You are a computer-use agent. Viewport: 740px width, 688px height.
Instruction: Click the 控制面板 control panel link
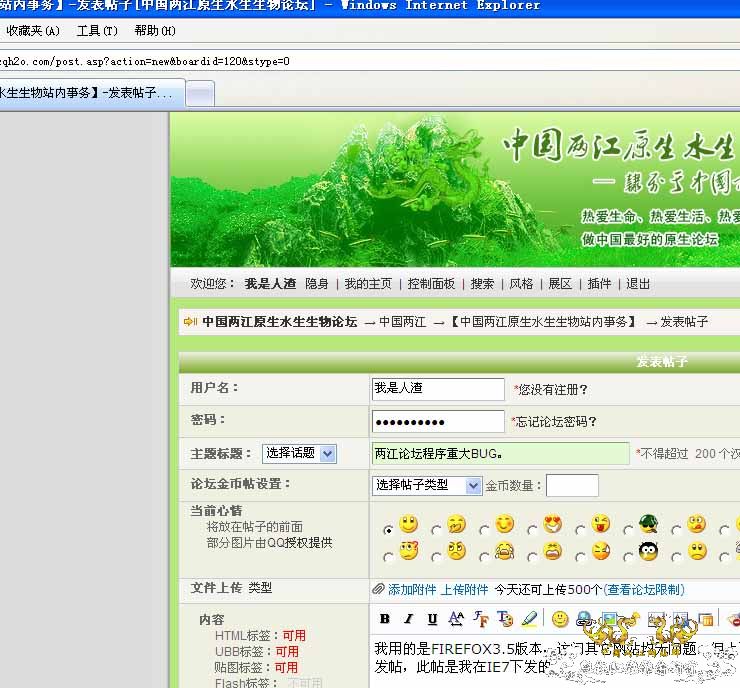click(431, 284)
